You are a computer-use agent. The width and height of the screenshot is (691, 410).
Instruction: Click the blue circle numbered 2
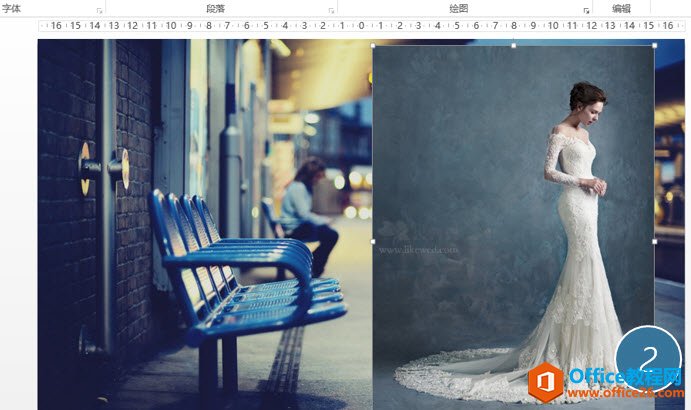pyautogui.click(x=648, y=360)
